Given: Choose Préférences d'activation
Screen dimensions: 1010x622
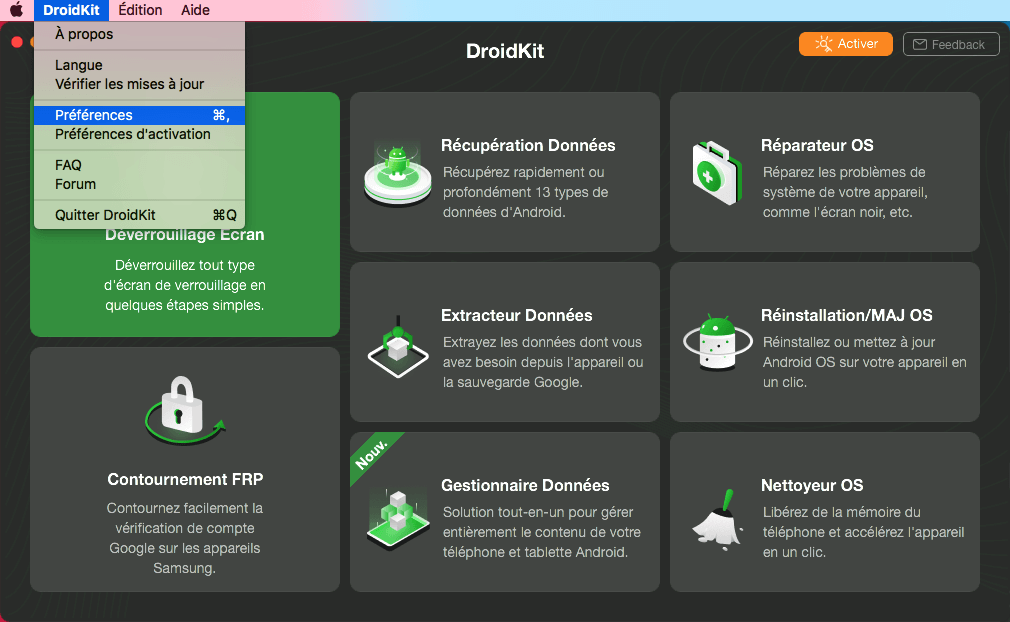Looking at the screenshot, I should click(x=139, y=134).
